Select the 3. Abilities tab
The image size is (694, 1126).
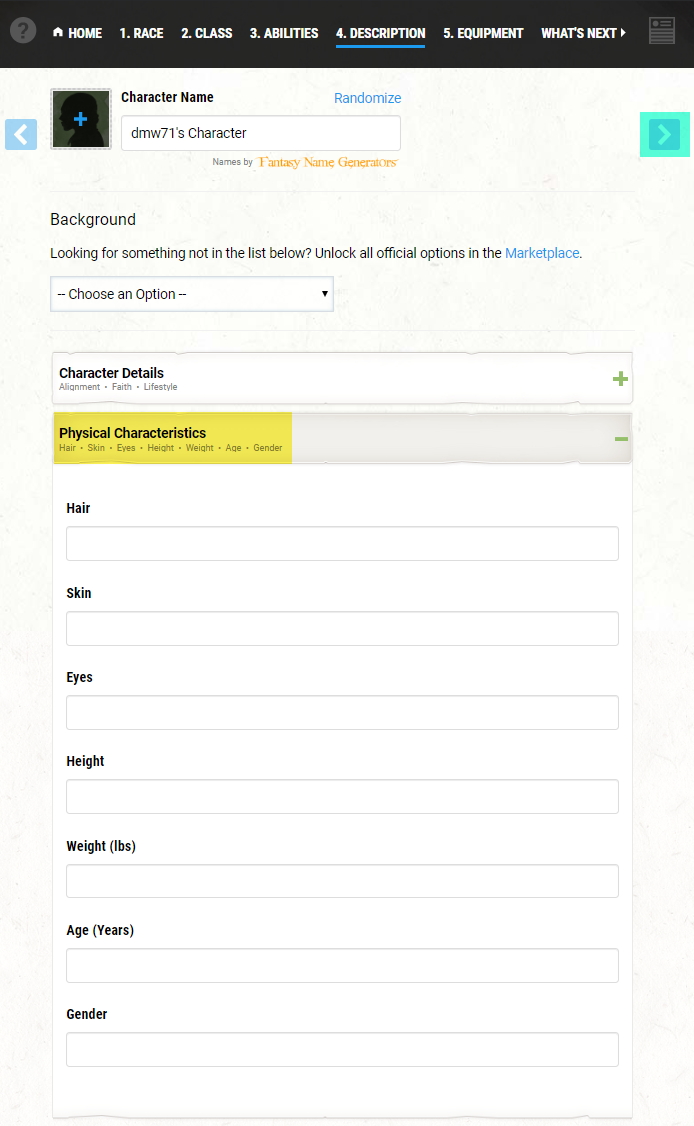[284, 33]
